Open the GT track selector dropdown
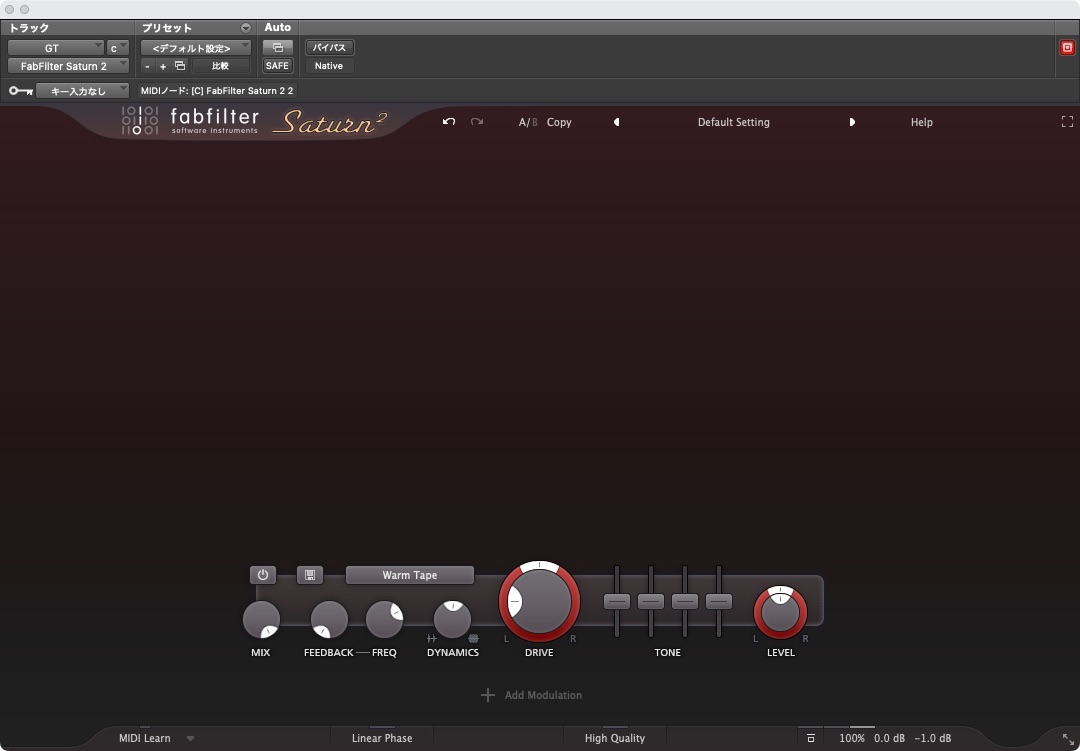 (x=56, y=48)
